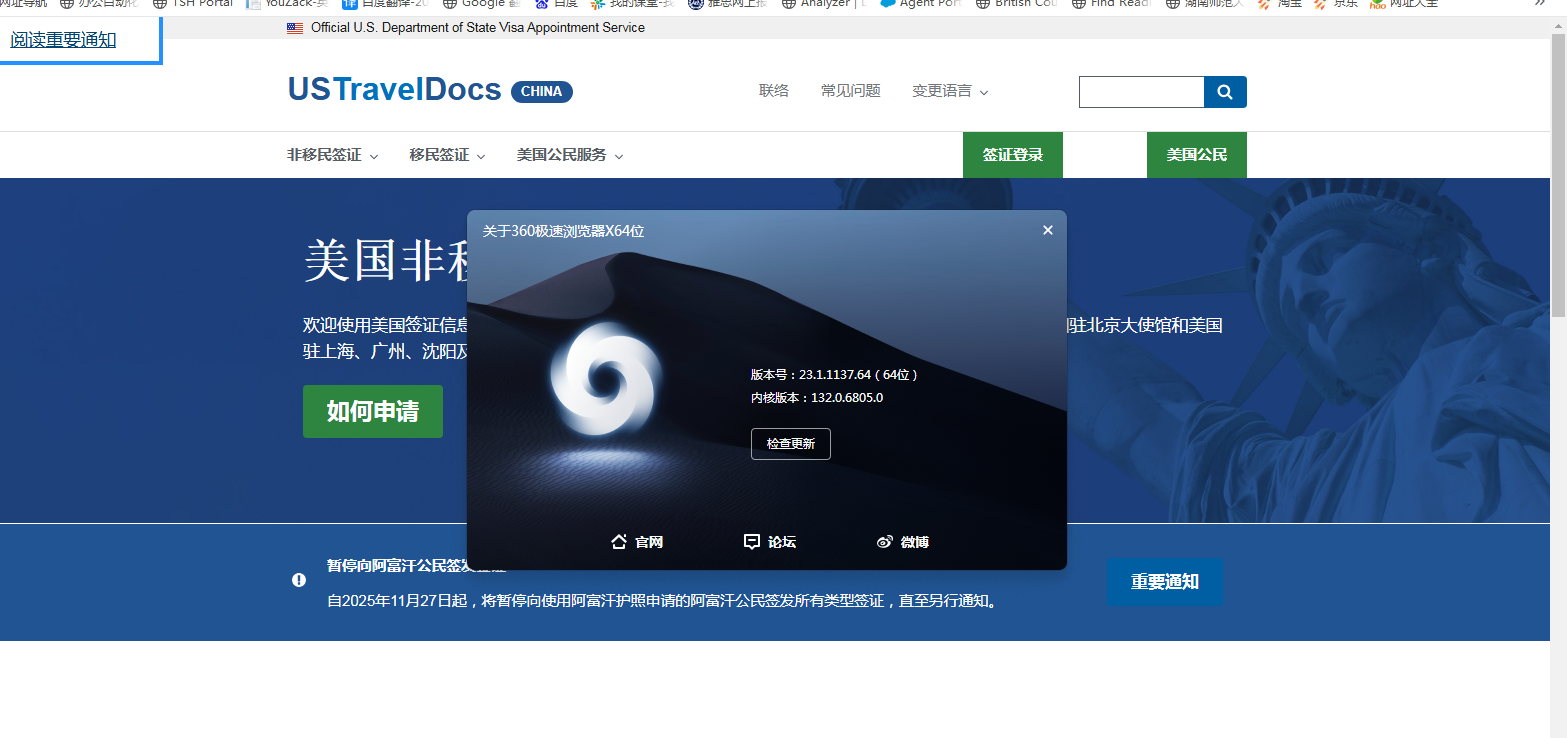Open the 常见问题 FAQ link
Screen dimensions: 1567x738
point(851,91)
